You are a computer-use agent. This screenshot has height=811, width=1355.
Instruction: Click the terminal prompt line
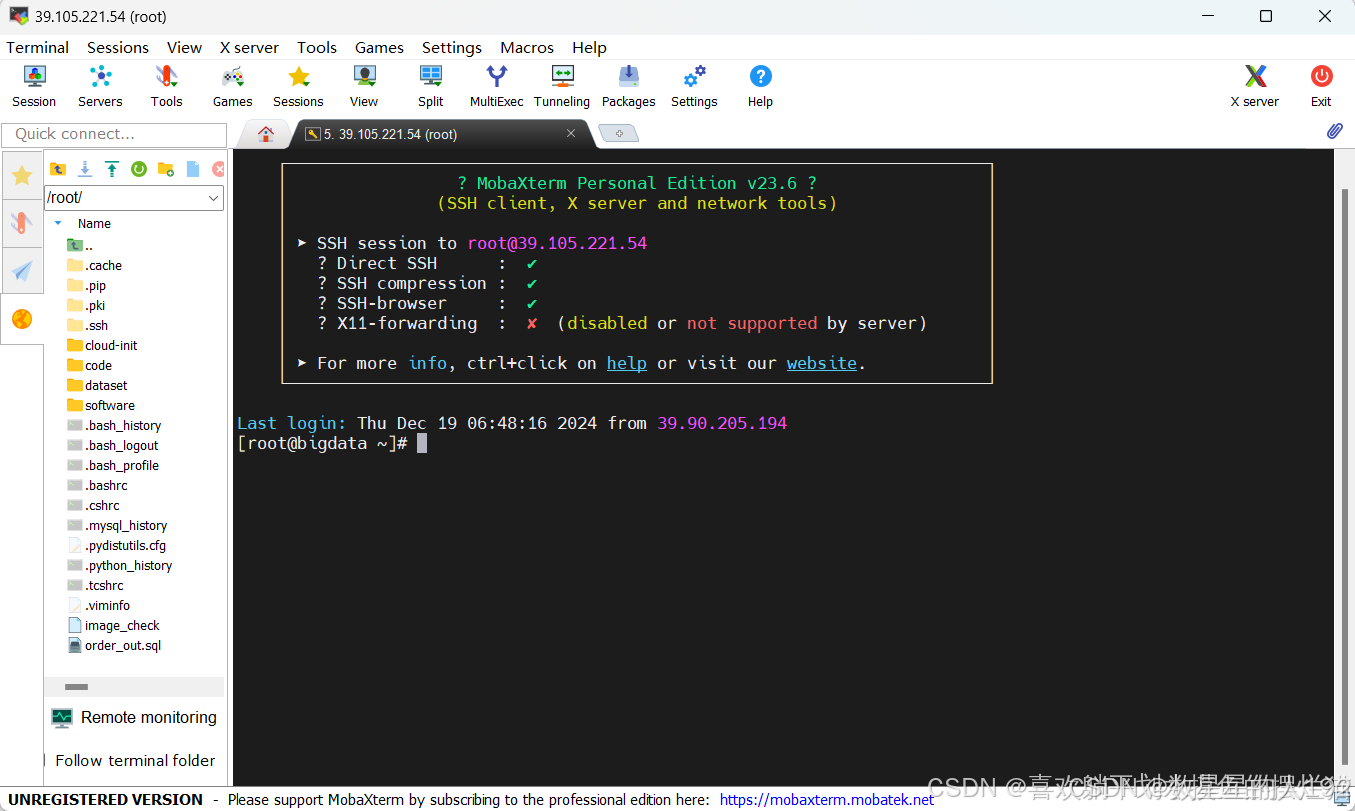(332, 443)
